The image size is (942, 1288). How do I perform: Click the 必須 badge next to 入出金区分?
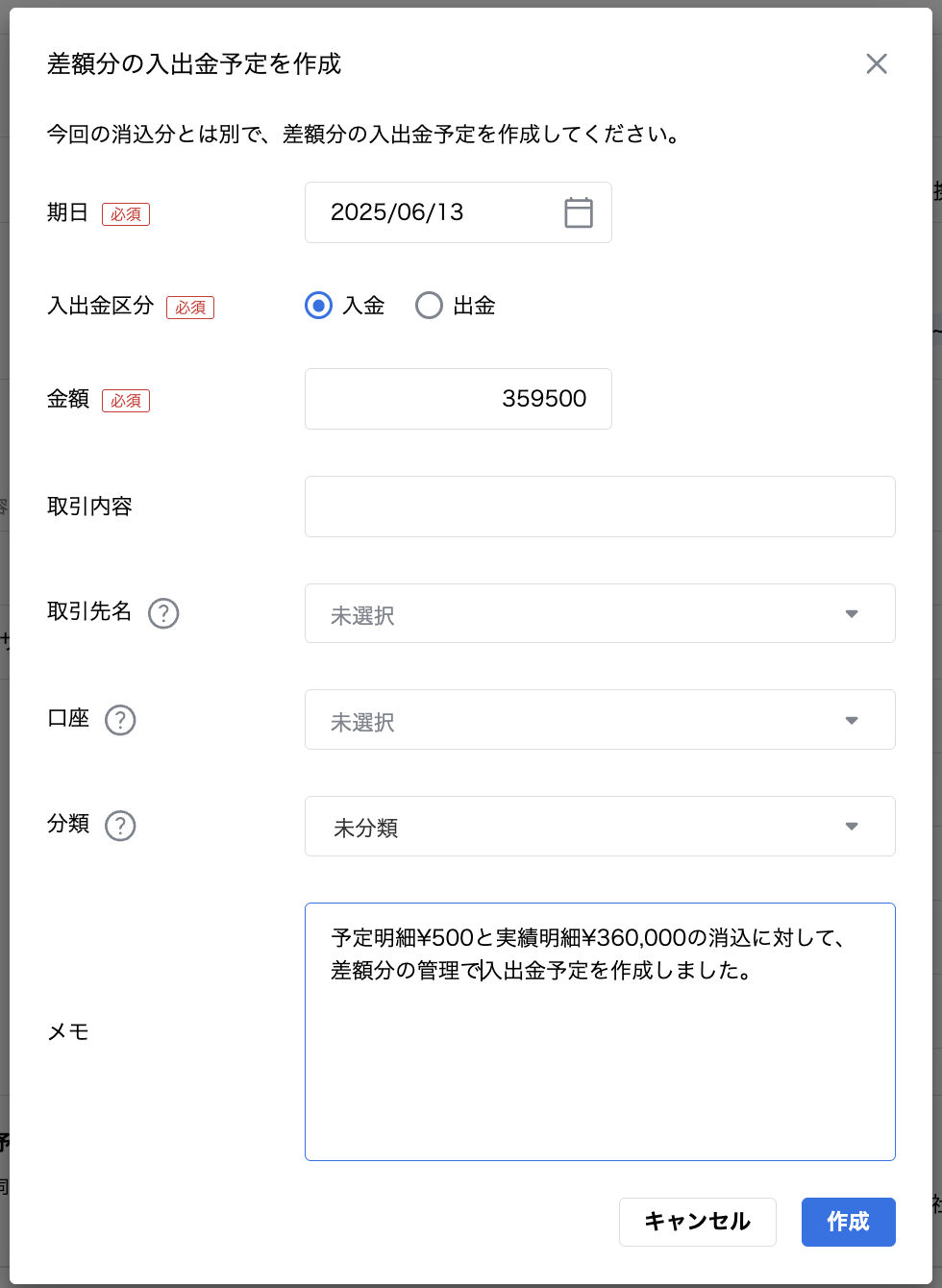point(190,308)
